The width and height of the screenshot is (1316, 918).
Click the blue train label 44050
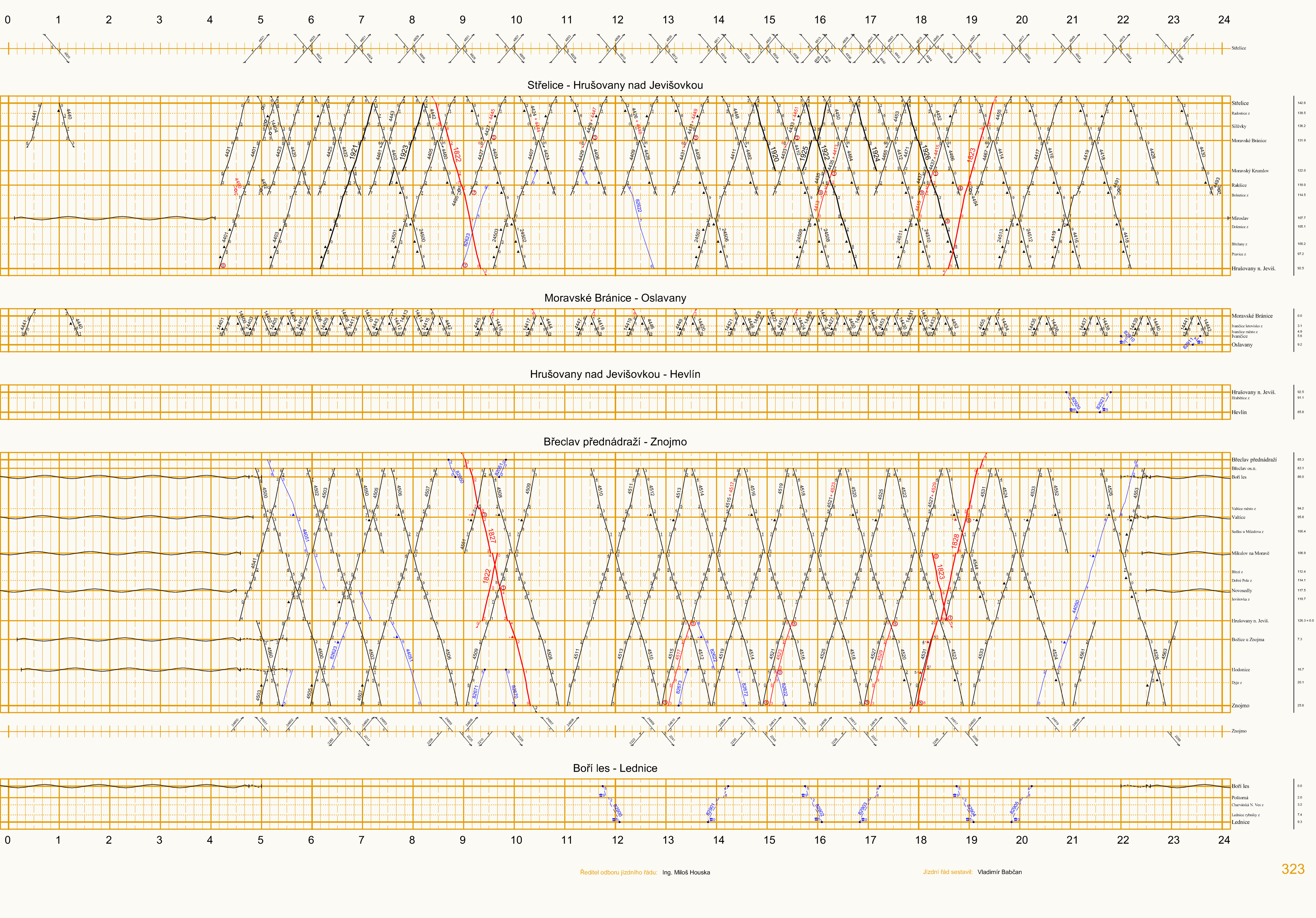(1075, 606)
